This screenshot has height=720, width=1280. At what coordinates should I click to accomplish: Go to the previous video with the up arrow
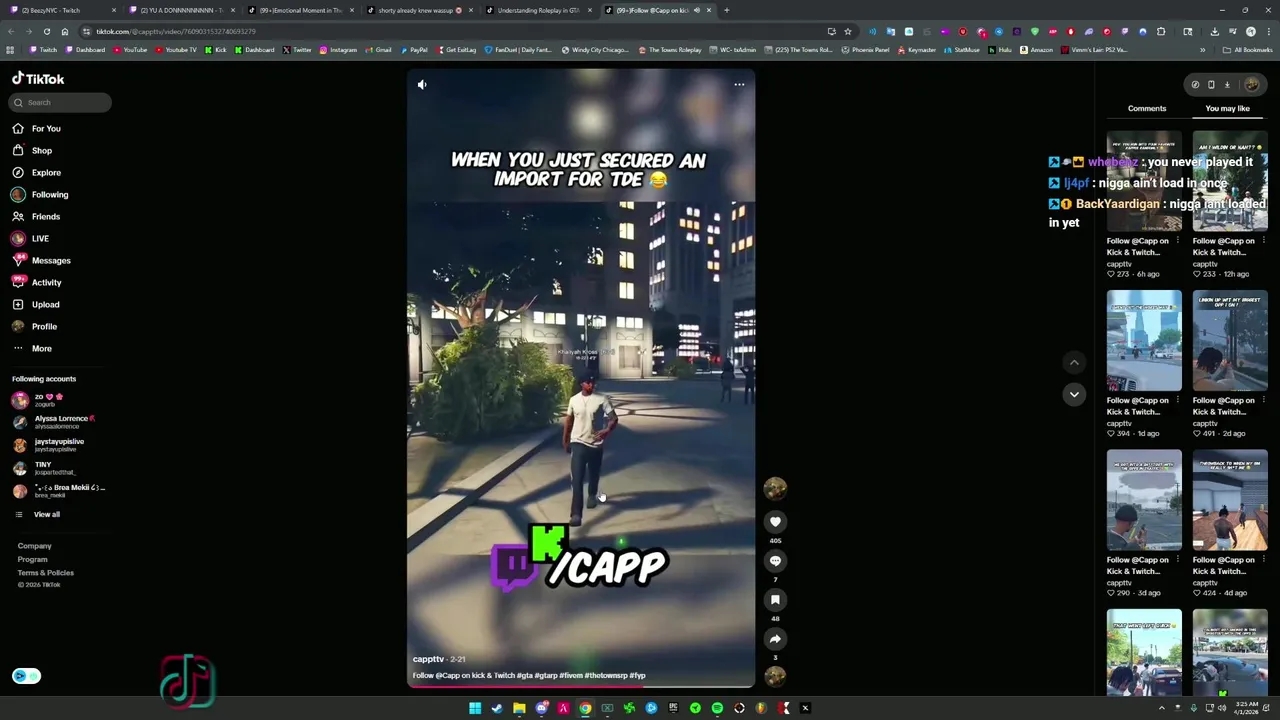(x=1074, y=362)
